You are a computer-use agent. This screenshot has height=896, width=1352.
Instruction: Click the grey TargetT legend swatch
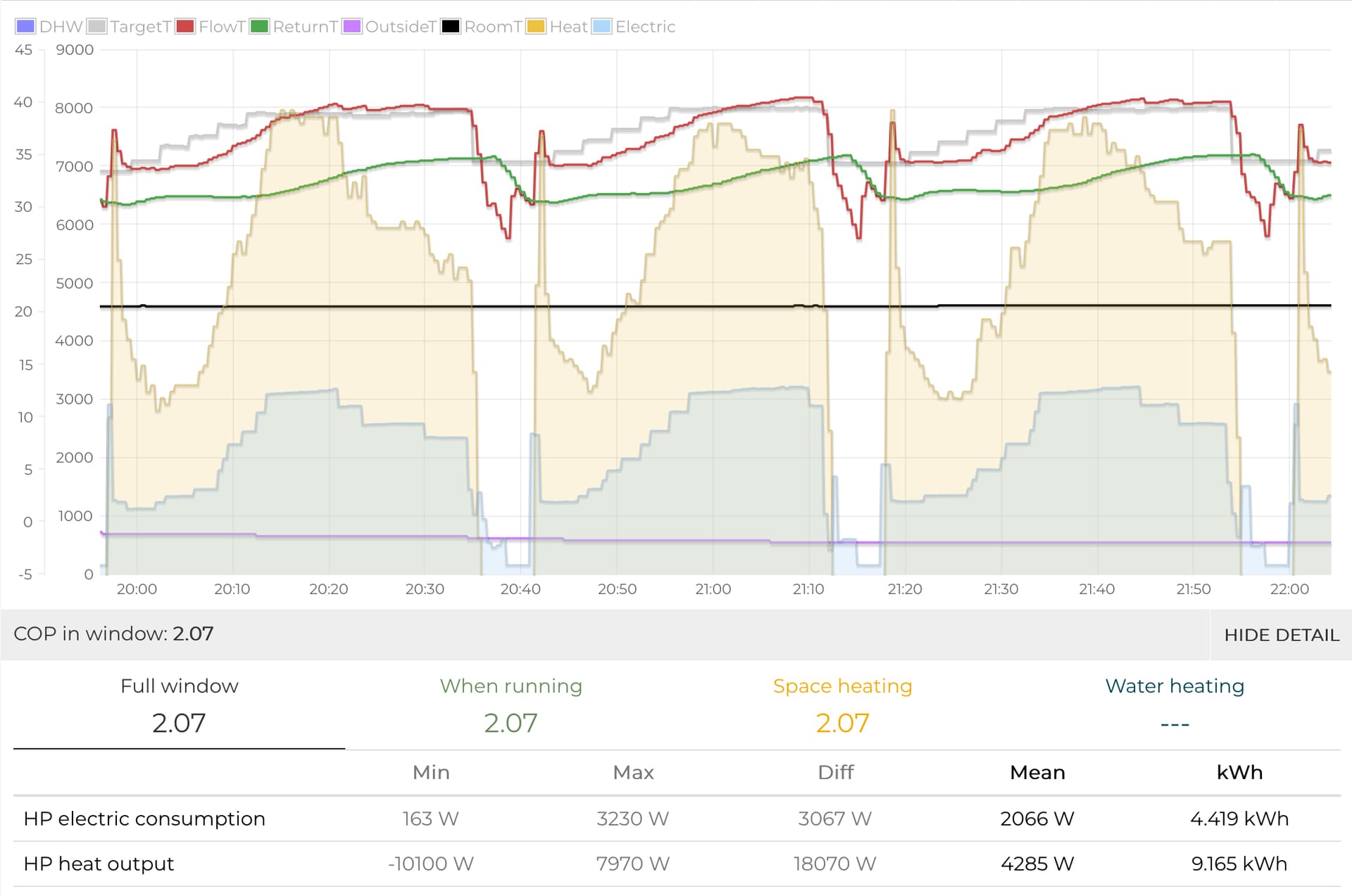pos(97,27)
